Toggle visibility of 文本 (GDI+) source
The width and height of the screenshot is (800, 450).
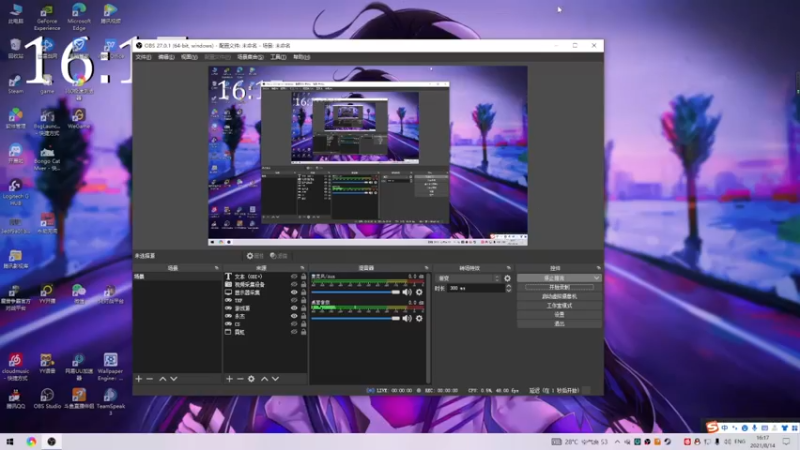(294, 277)
